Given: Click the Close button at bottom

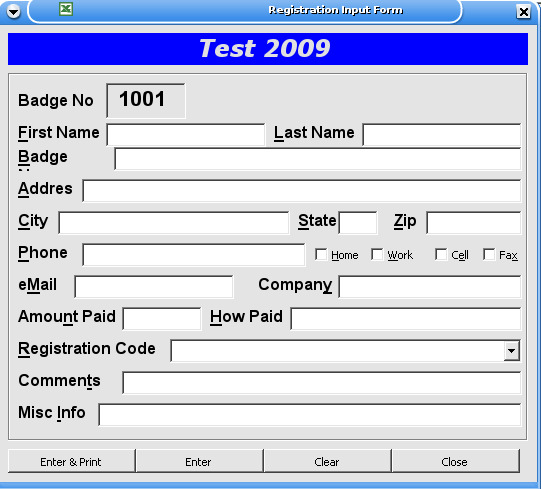Looking at the screenshot, I should [455, 461].
